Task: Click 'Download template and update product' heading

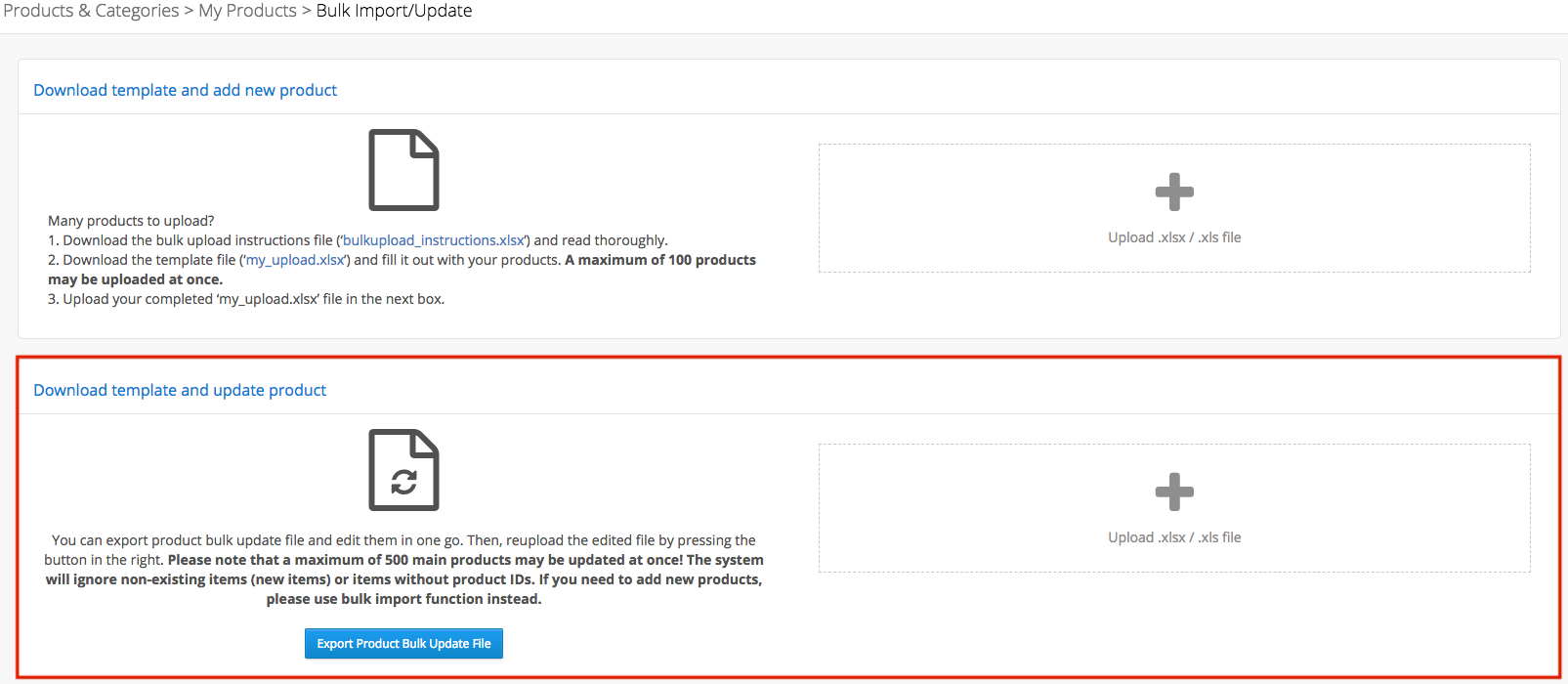Action: click(x=180, y=390)
